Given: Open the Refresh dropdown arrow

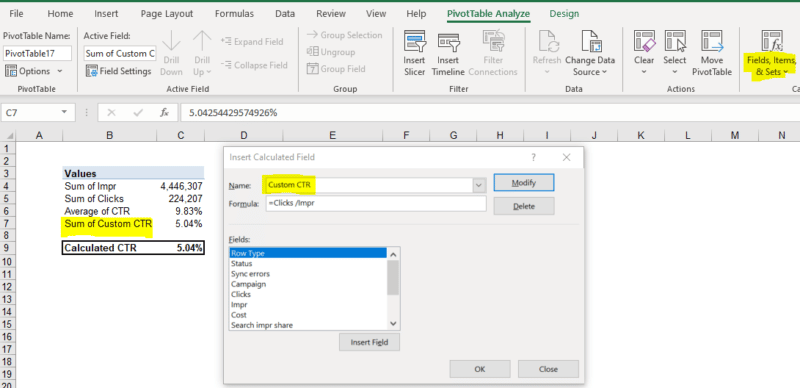Looking at the screenshot, I should [546, 72].
